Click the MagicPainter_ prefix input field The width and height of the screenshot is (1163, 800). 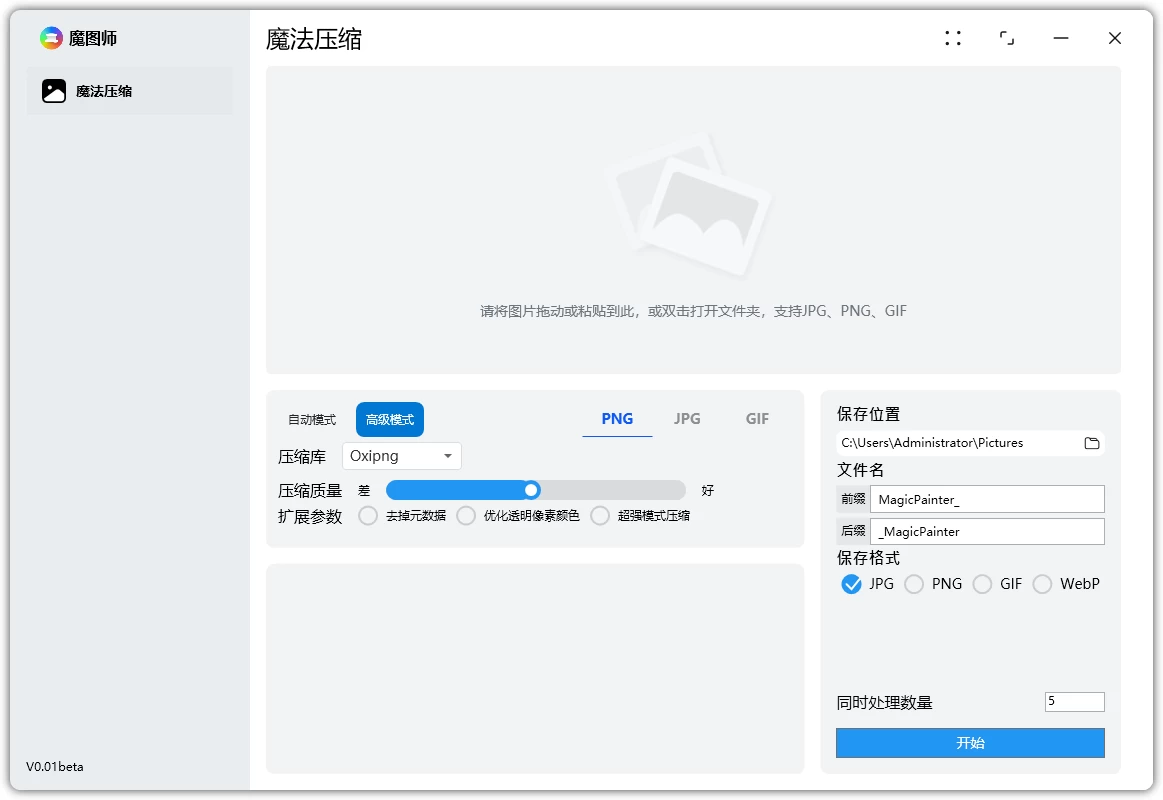[x=986, y=498]
